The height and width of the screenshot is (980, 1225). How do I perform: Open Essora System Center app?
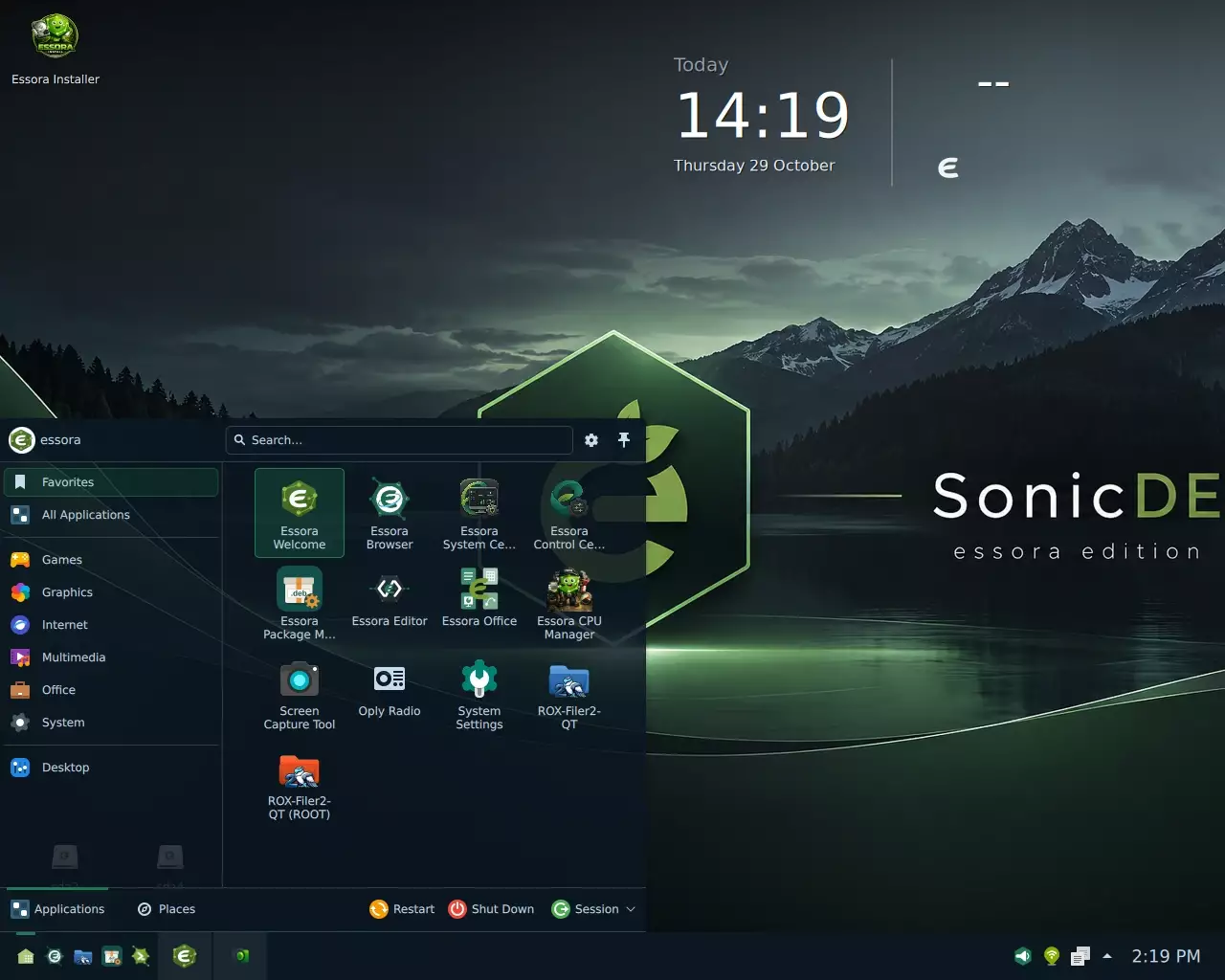coord(479,513)
